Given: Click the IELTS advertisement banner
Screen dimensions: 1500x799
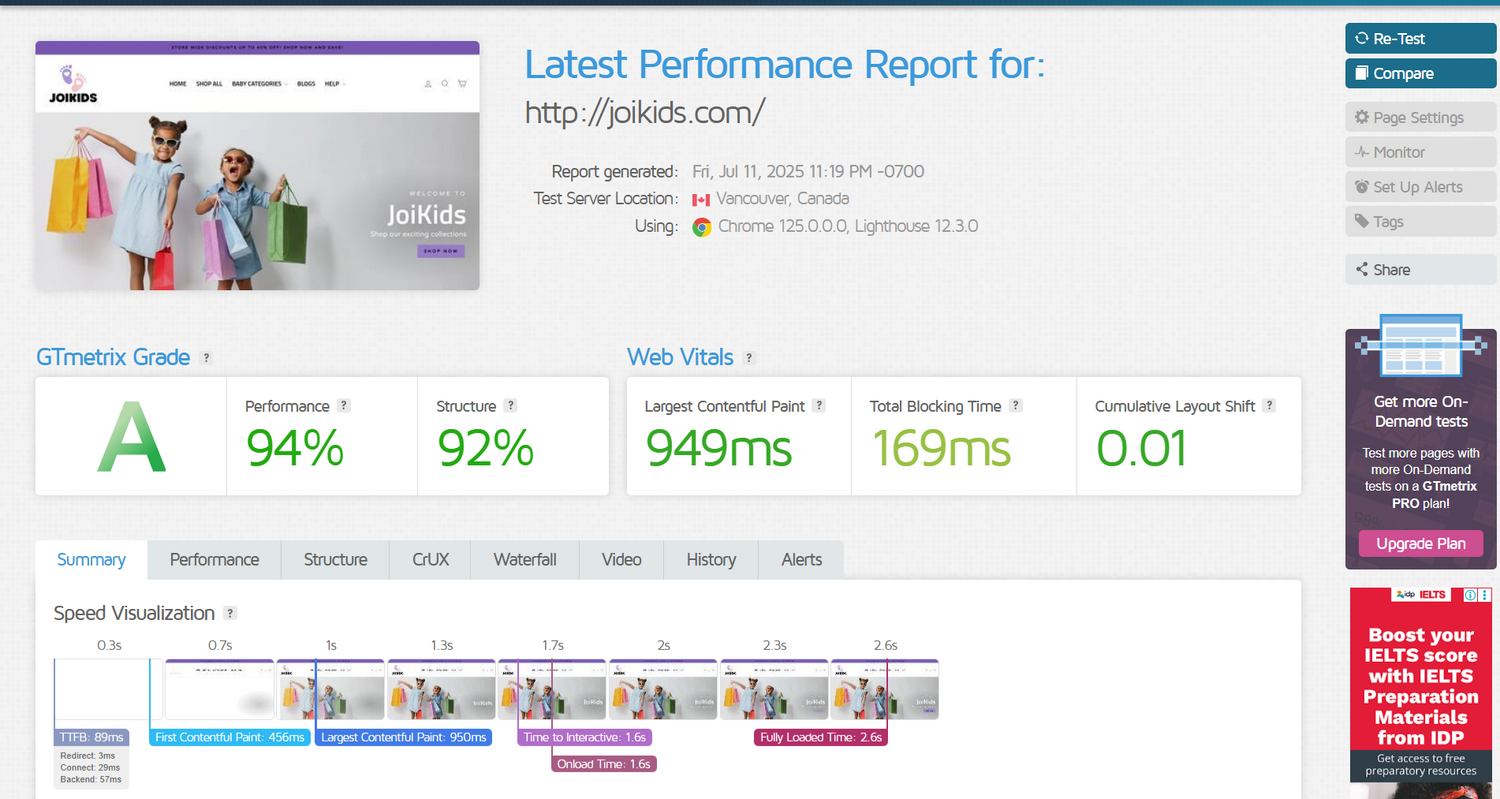Looking at the screenshot, I should (1422, 692).
